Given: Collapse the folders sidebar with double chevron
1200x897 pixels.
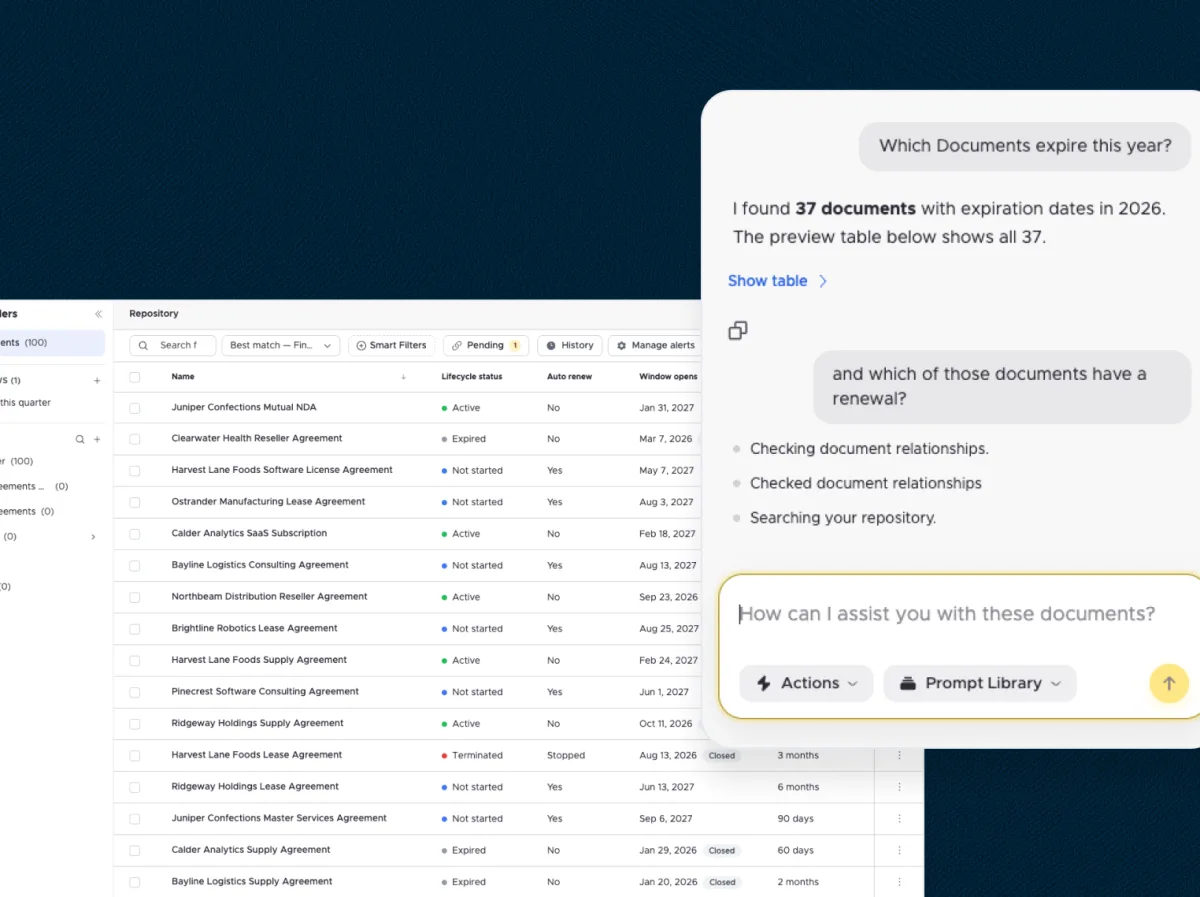Looking at the screenshot, I should (x=98, y=314).
